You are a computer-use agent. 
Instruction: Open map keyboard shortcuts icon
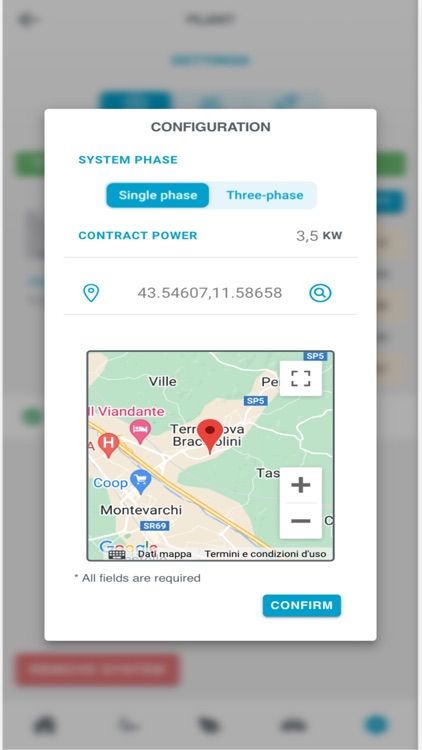117,554
